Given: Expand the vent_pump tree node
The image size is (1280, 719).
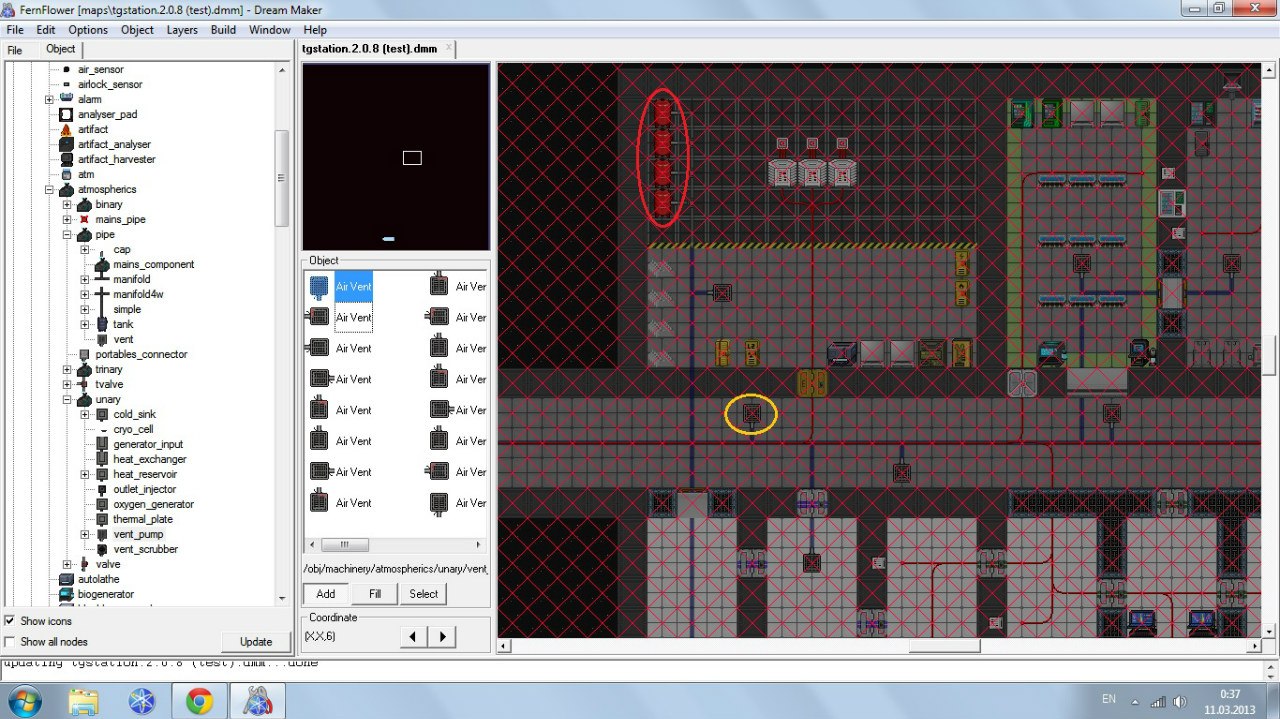Looking at the screenshot, I should (x=85, y=535).
